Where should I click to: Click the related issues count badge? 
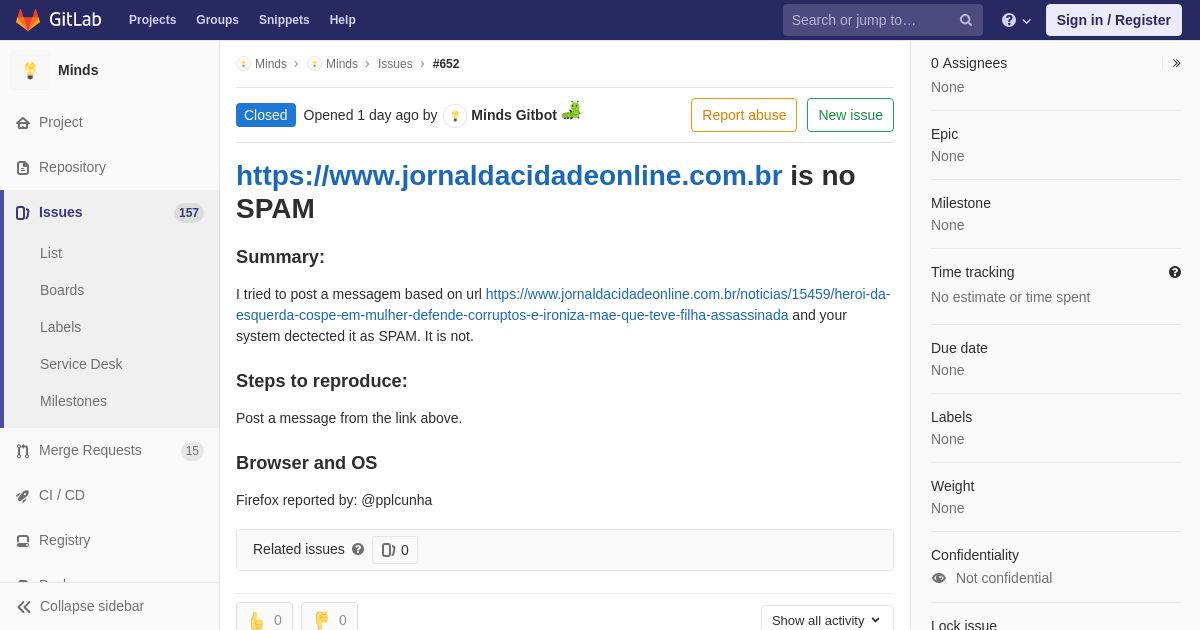click(395, 550)
